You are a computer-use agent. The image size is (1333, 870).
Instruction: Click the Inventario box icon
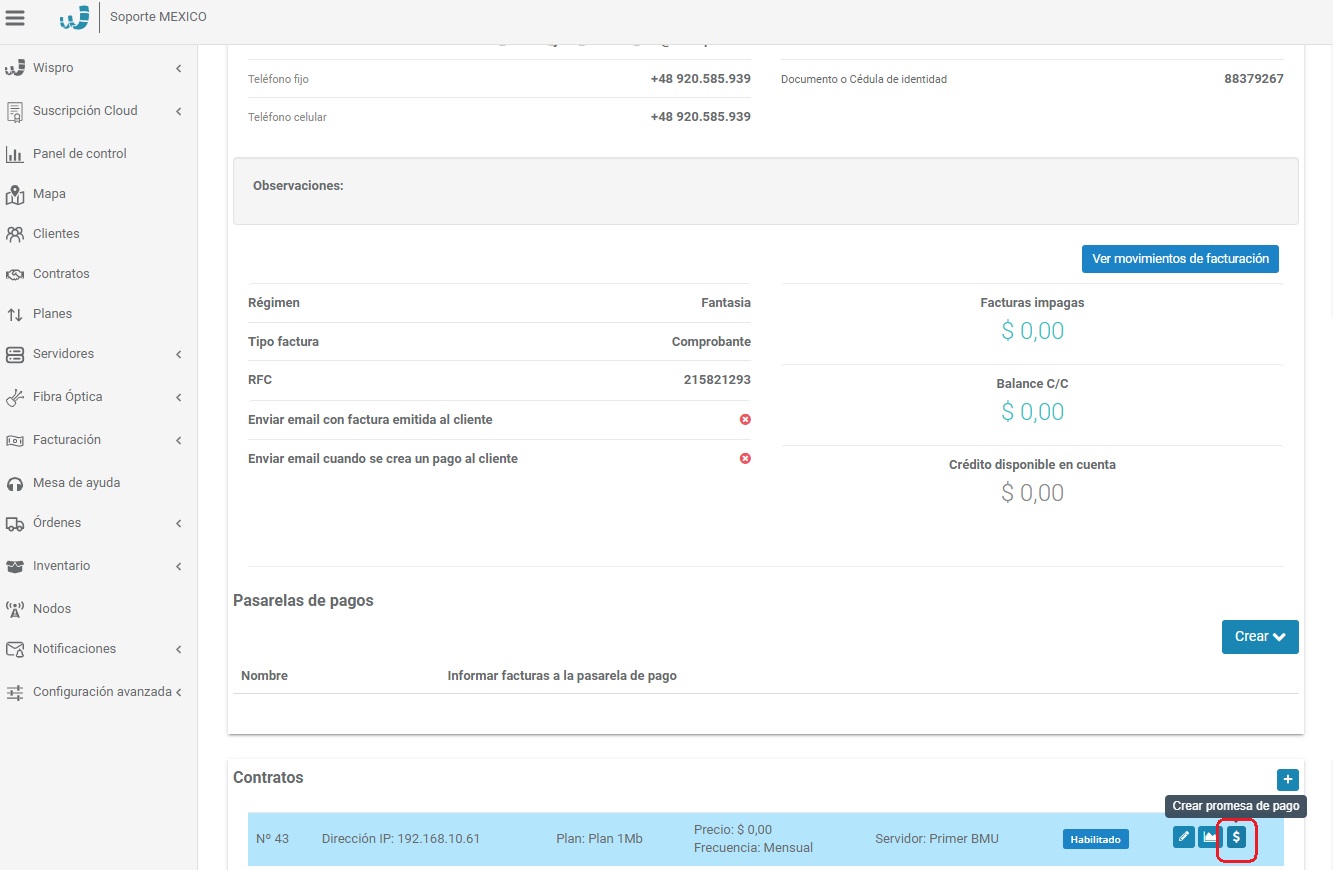pyautogui.click(x=15, y=566)
